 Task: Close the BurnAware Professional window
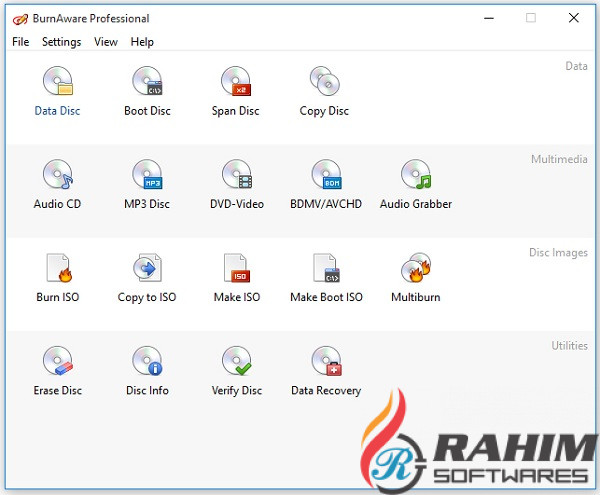click(574, 18)
